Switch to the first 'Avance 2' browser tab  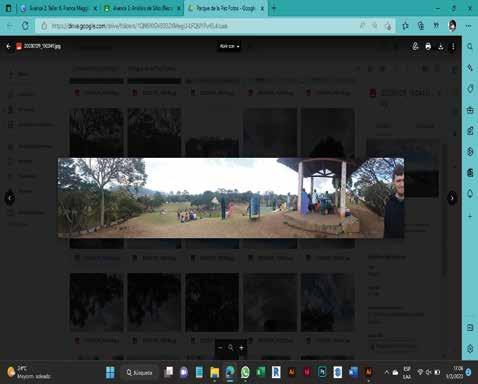pos(58,8)
